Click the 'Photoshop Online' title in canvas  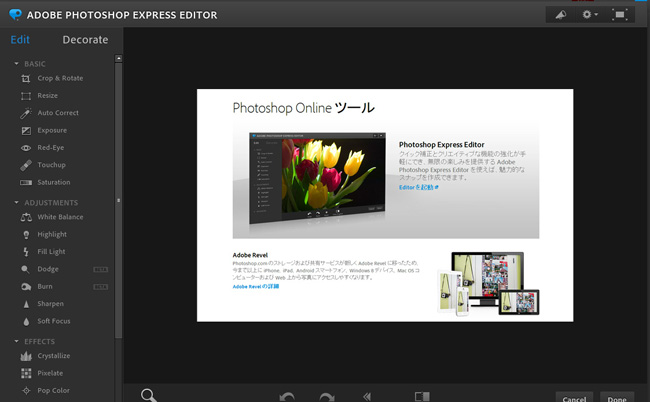click(282, 108)
